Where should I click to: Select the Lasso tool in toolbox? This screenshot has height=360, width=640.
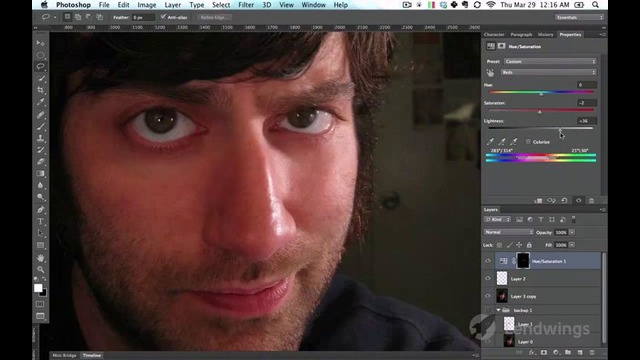(x=40, y=67)
